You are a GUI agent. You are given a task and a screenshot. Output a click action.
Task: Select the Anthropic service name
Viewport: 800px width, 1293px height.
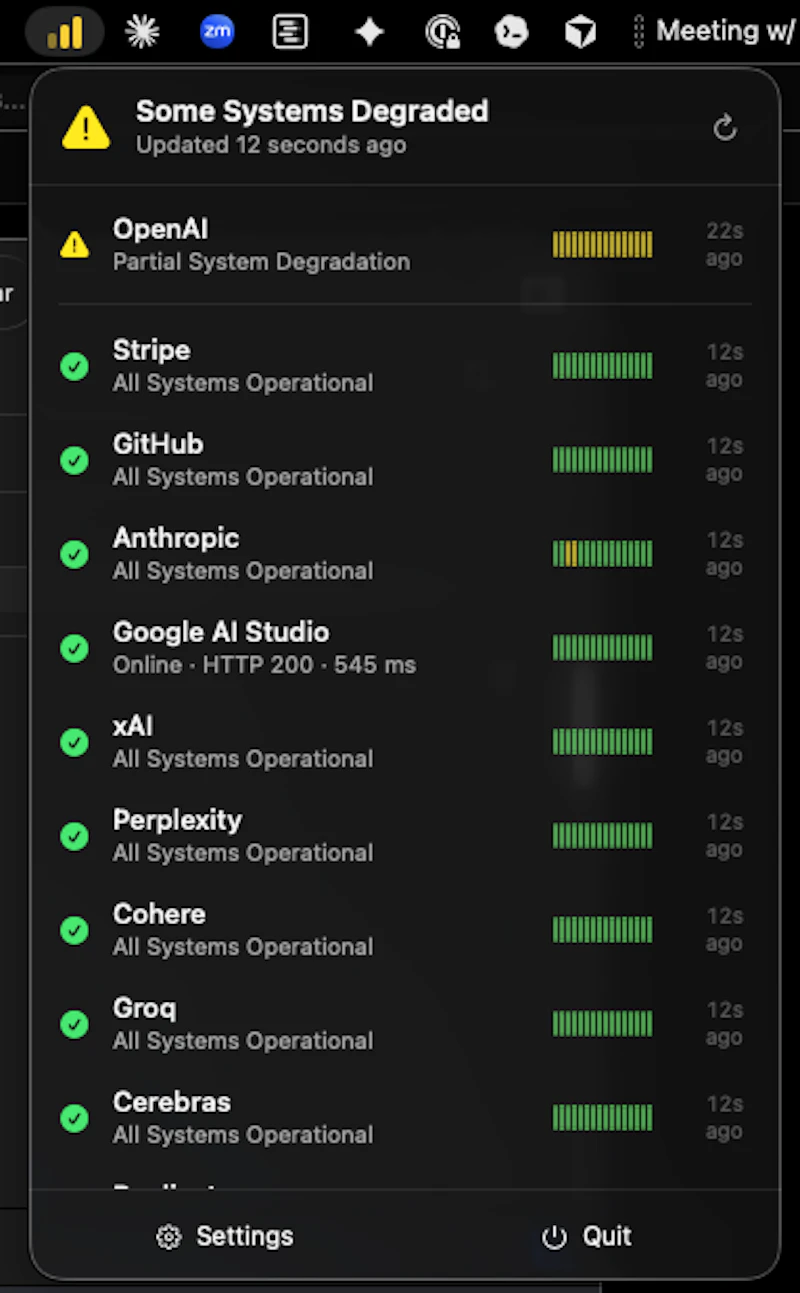(x=176, y=538)
